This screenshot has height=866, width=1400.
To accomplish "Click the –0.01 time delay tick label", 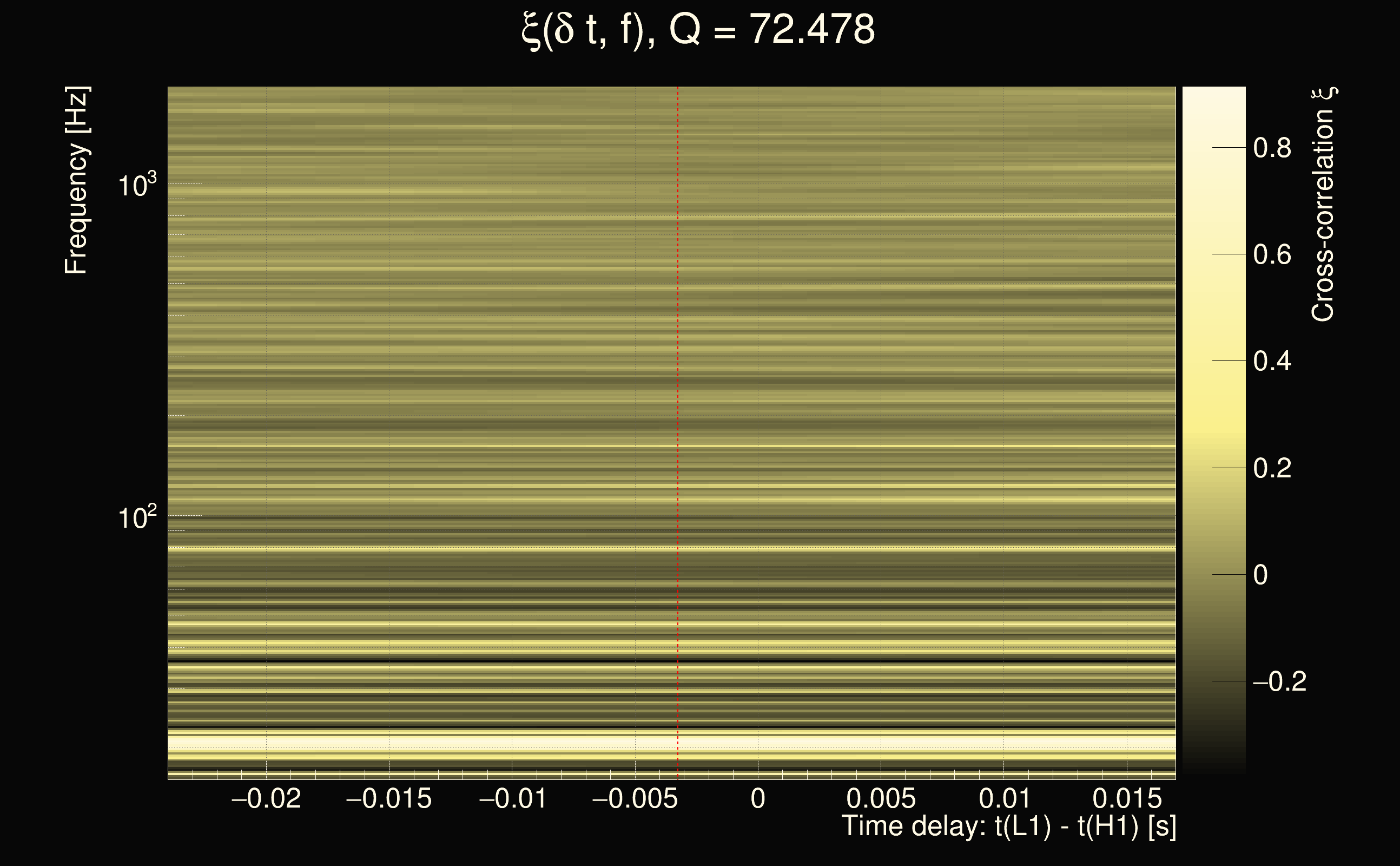I will click(512, 798).
